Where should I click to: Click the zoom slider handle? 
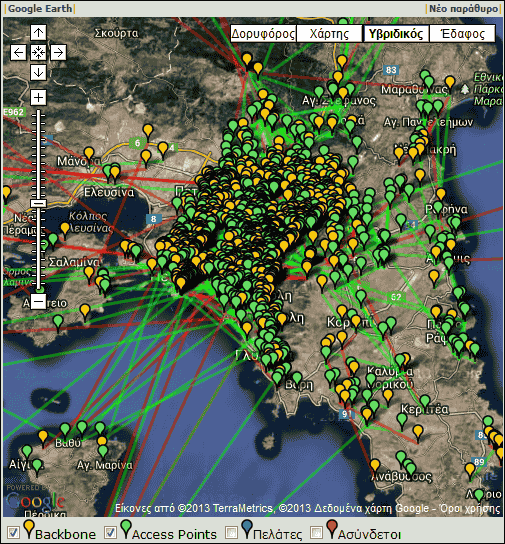click(x=38, y=203)
